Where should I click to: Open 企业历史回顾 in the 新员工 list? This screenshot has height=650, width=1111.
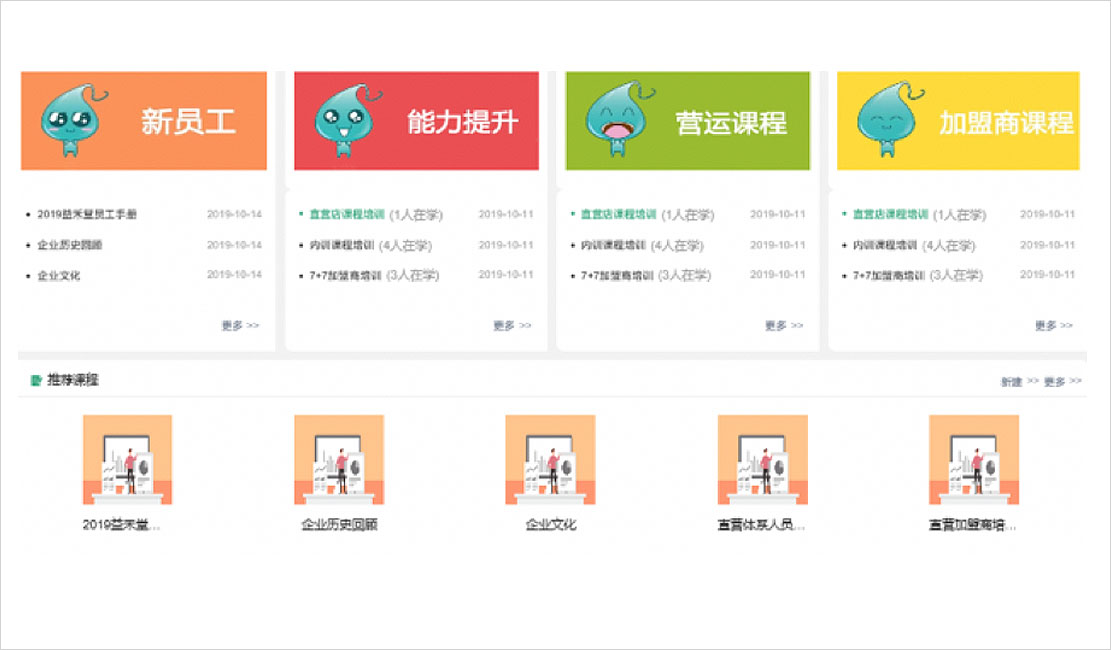tap(70, 245)
